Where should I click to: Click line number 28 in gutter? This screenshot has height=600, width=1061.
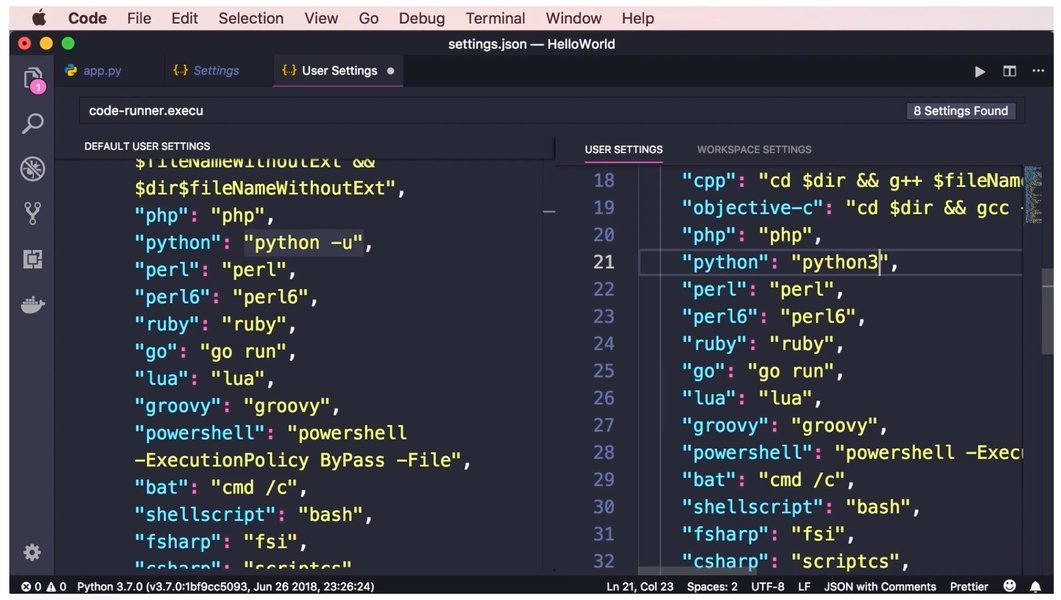[x=604, y=452]
